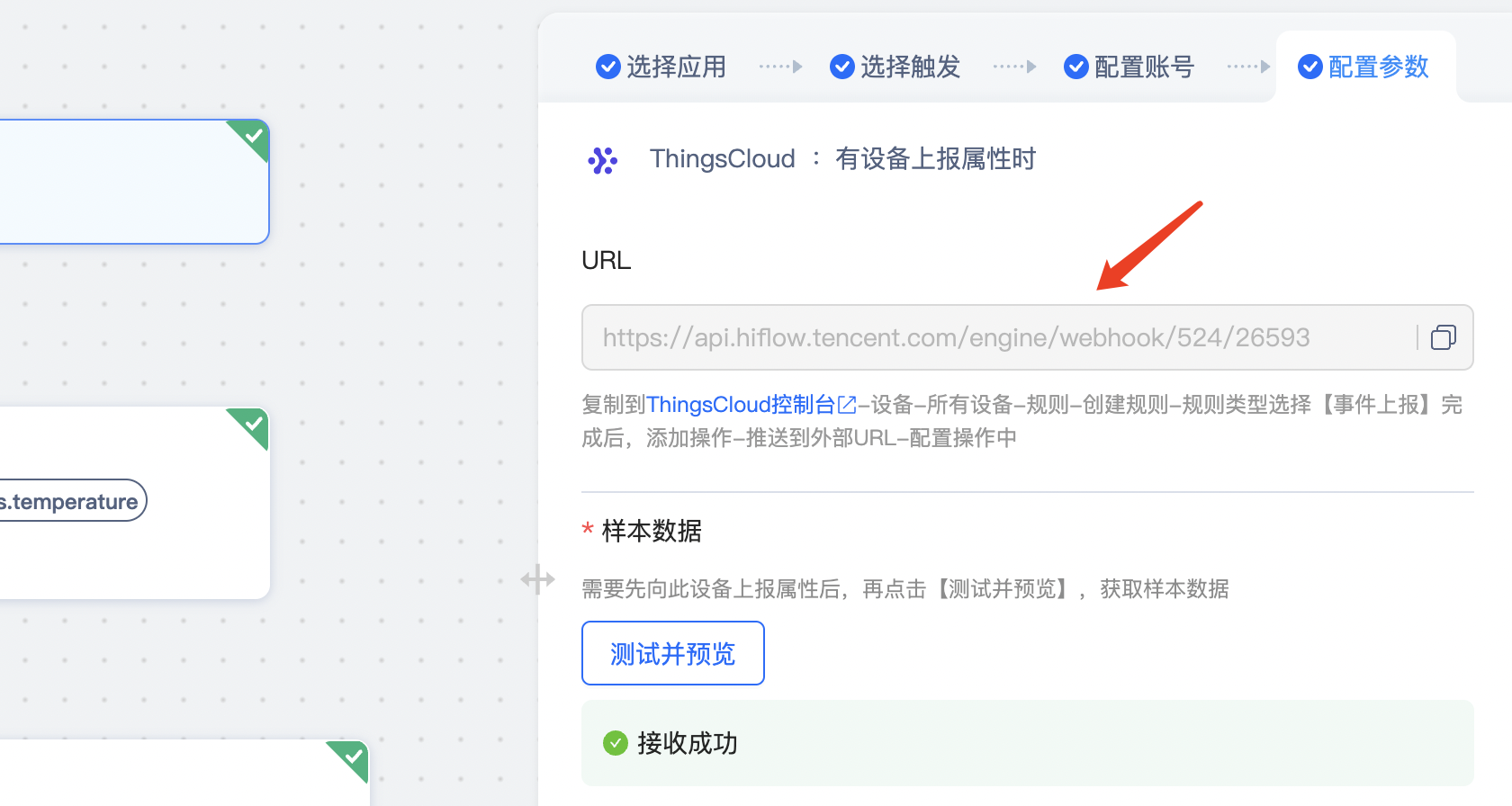Select the 配置参数 step tab
The width and height of the screenshot is (1512, 806).
(1363, 67)
